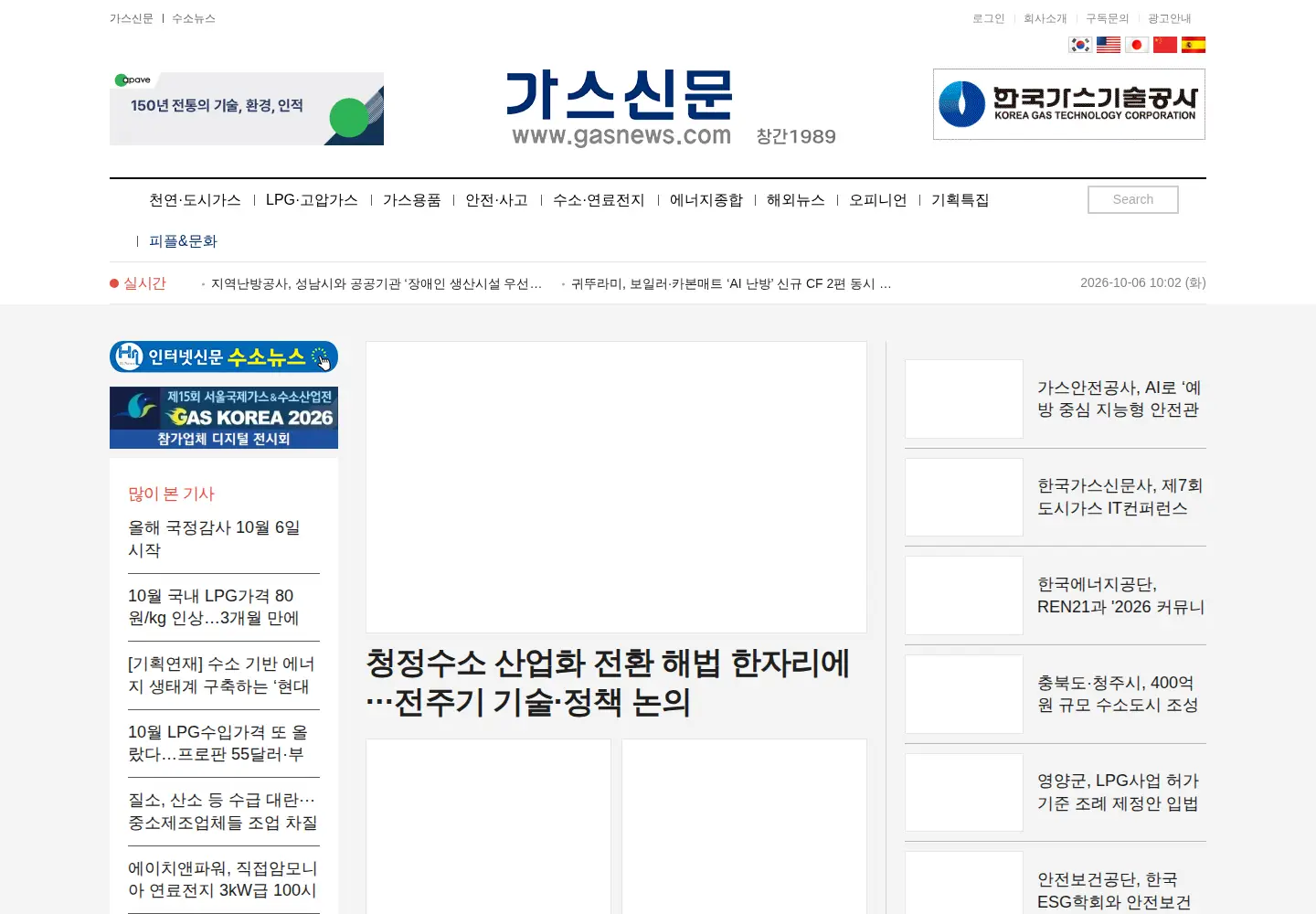The height and width of the screenshot is (914, 1316).
Task: Open article 에이치앤파워, 직접암모니아 연료전지
Action: pyautogui.click(x=224, y=879)
